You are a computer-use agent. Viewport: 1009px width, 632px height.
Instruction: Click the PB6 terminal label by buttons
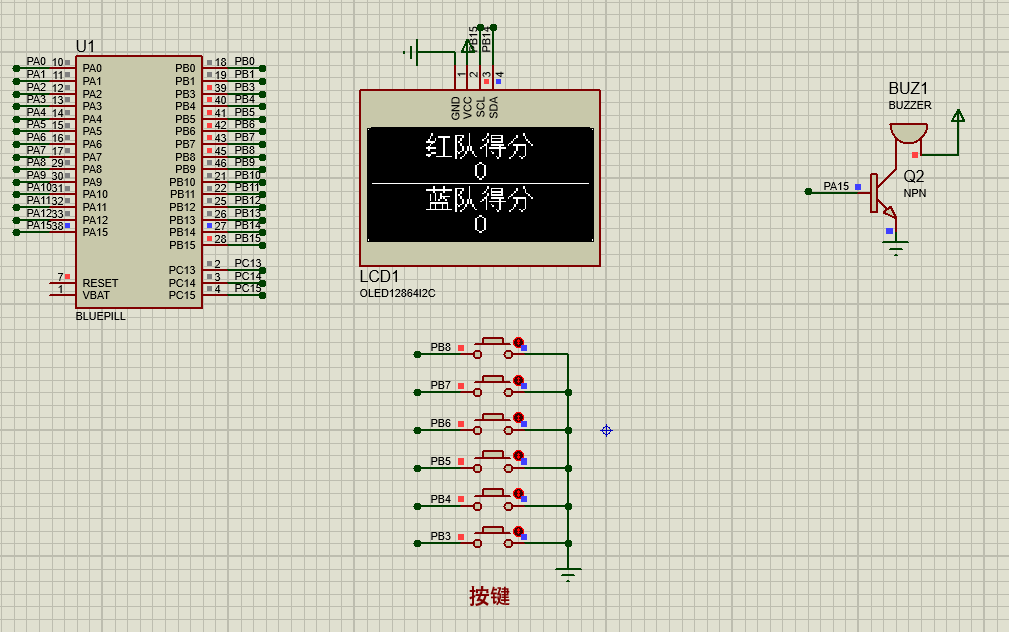pos(440,423)
